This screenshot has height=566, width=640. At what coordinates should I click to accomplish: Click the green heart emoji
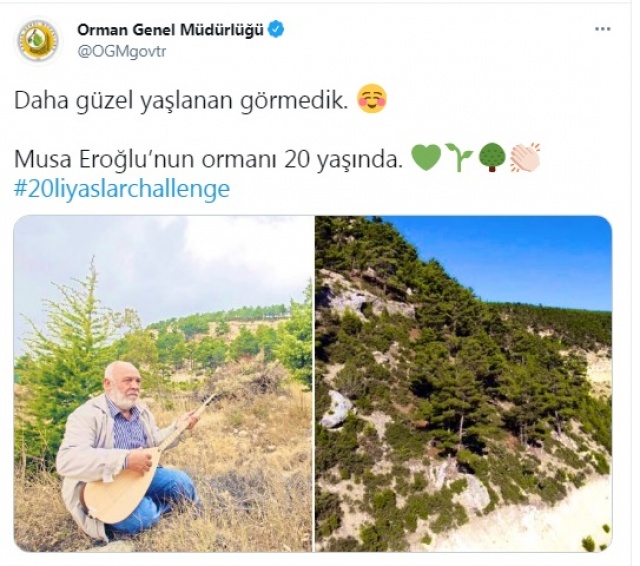[426, 158]
